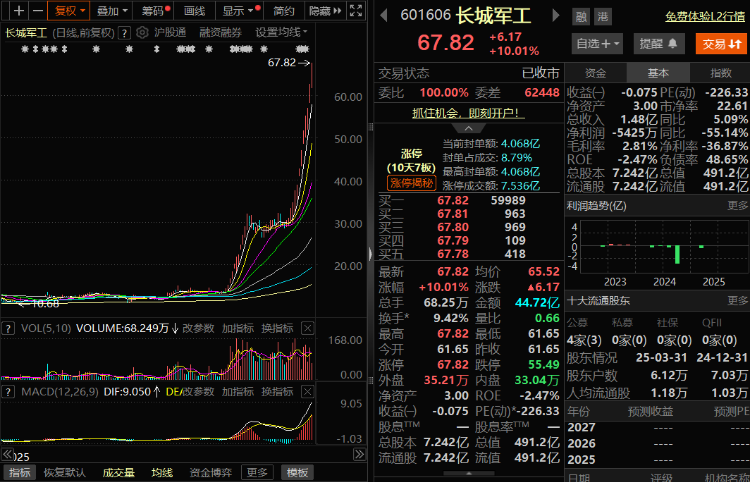Toggle 融资融券 overlay
This screenshot has height=482, width=750.
(221, 33)
